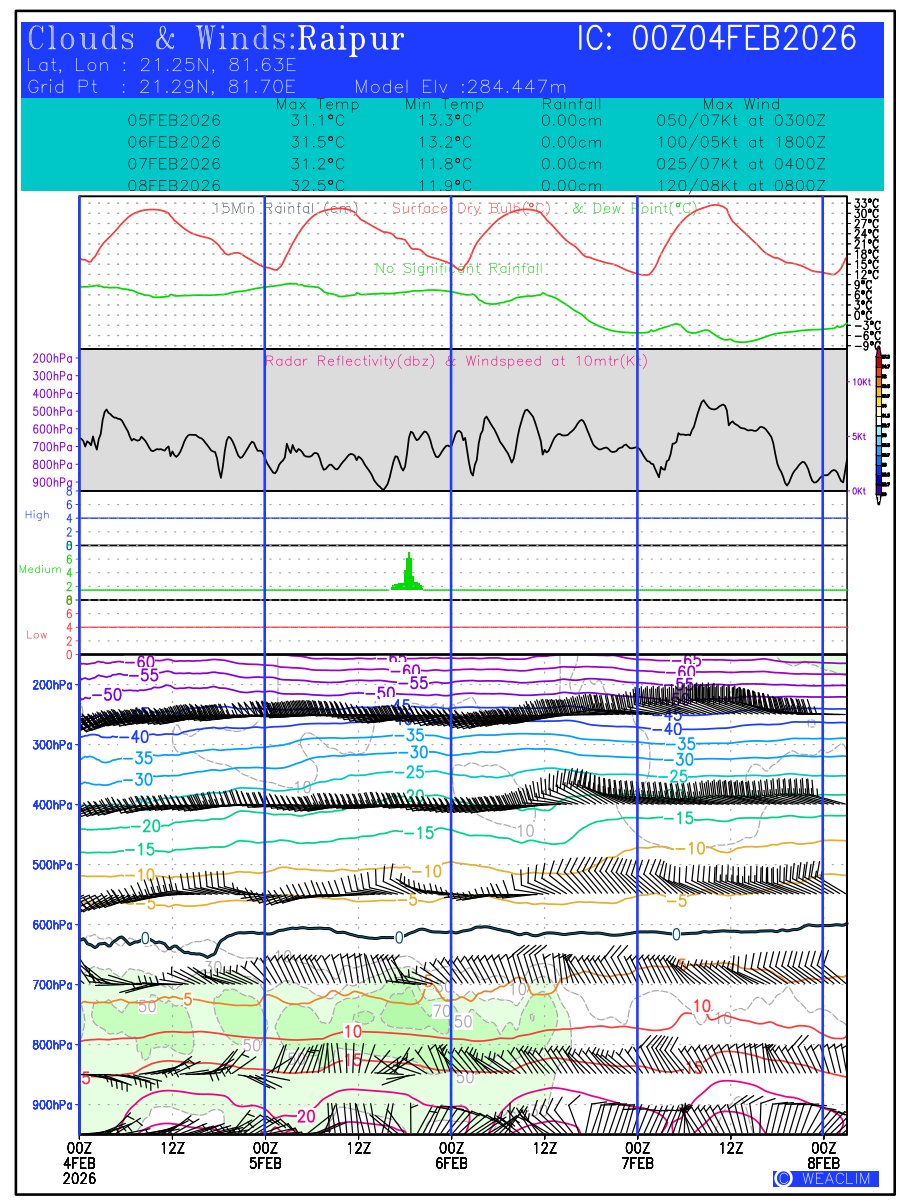This screenshot has width=900, height=1200.
Task: Select the 00Z 7FEB time axis label
Action: coord(638,1155)
